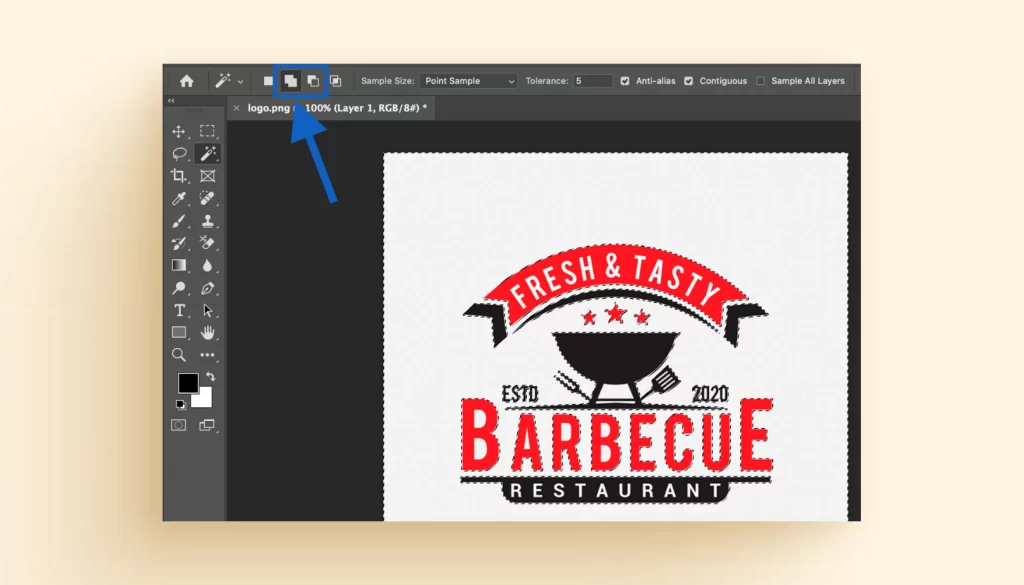1024x585 pixels.
Task: Toggle Quick Mask mode
Action: [178, 425]
